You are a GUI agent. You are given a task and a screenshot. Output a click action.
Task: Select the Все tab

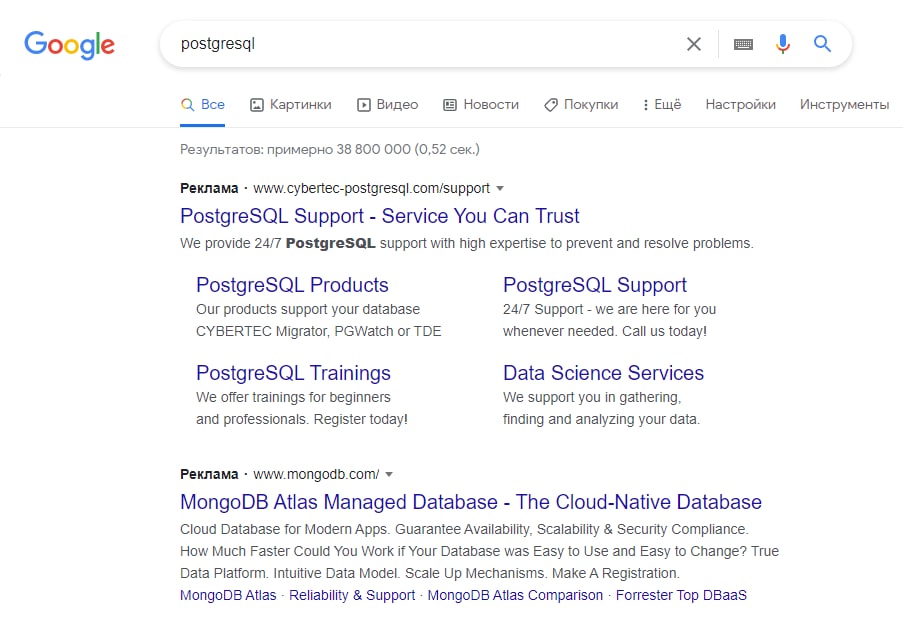pos(202,105)
